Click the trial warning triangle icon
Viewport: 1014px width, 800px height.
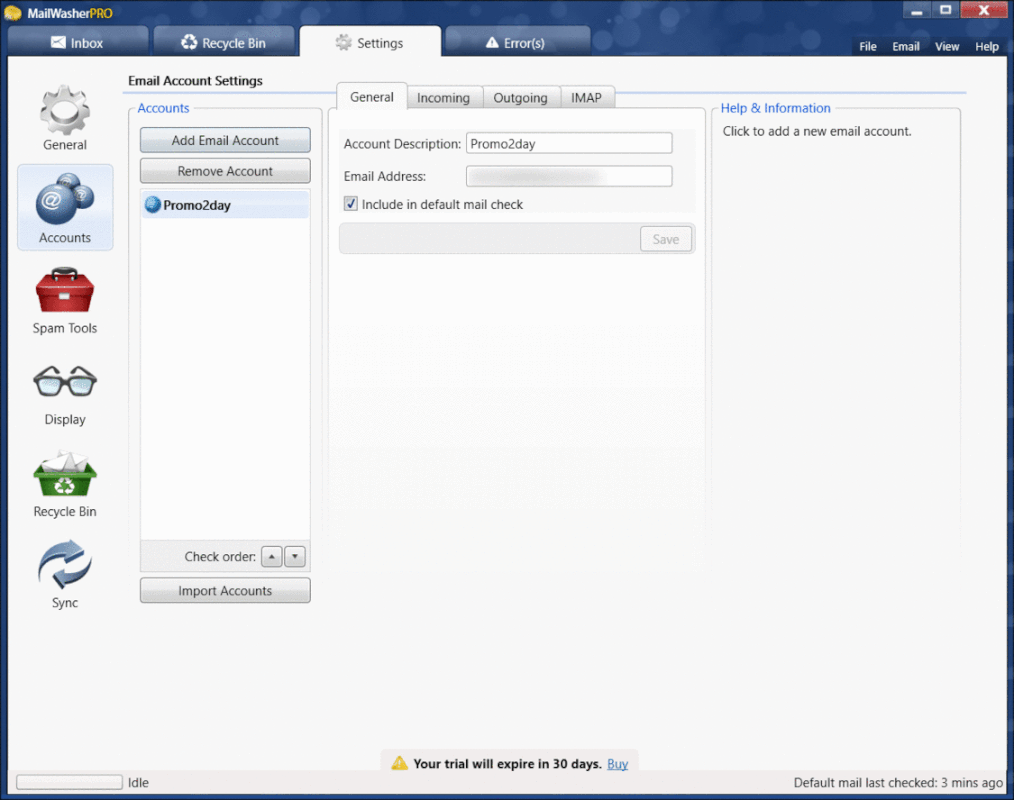(400, 763)
